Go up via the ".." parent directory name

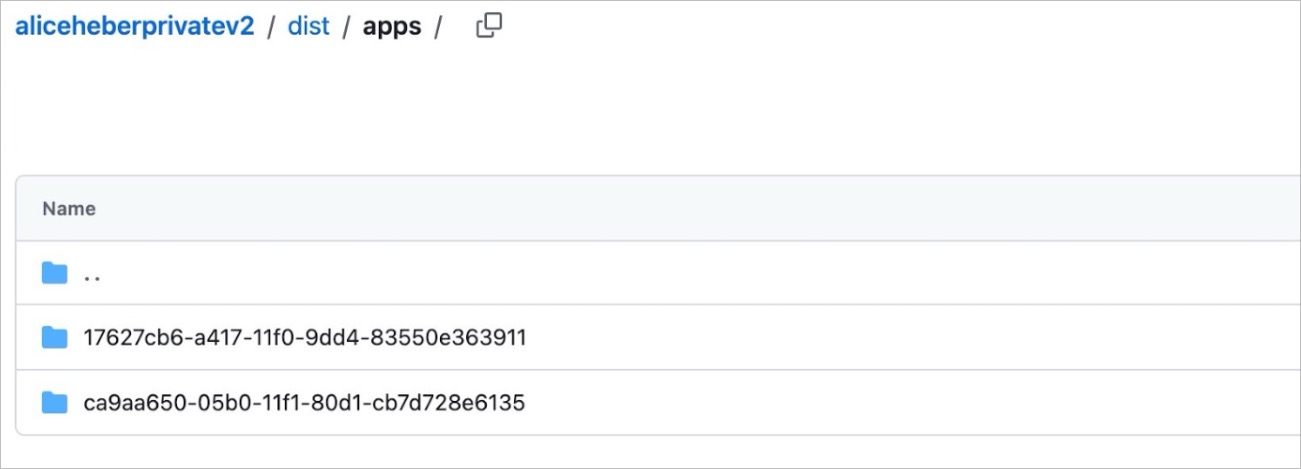[x=92, y=274]
